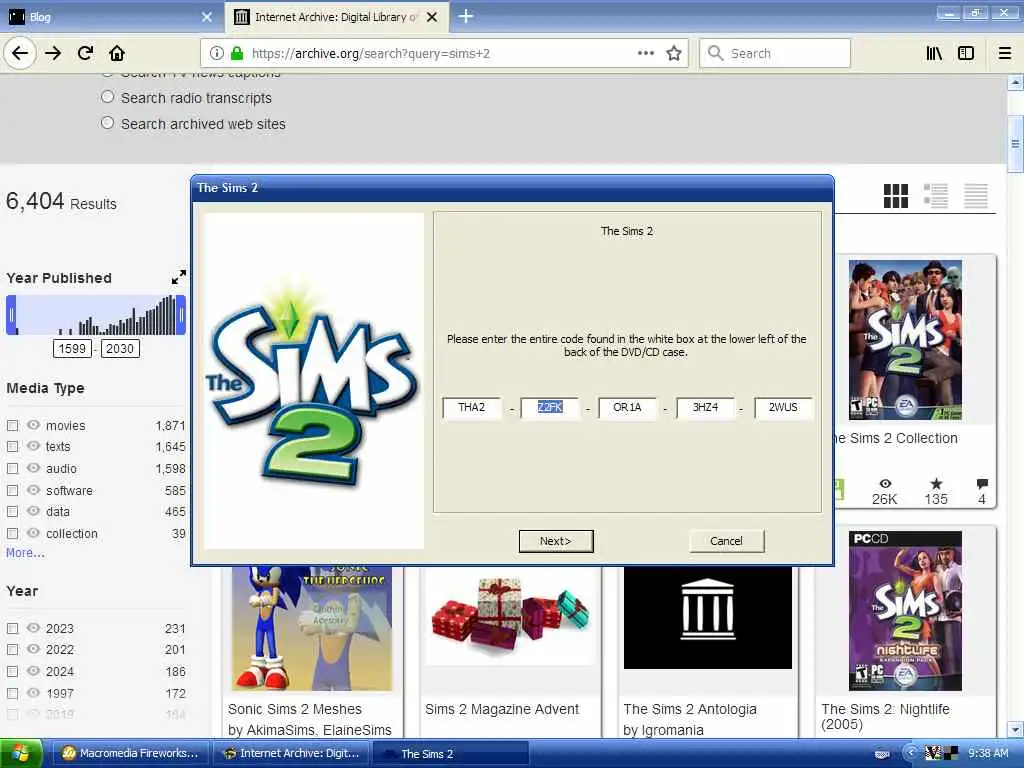This screenshot has height=768, width=1024.
Task: Open the page actions three-dot menu
Action: [645, 53]
